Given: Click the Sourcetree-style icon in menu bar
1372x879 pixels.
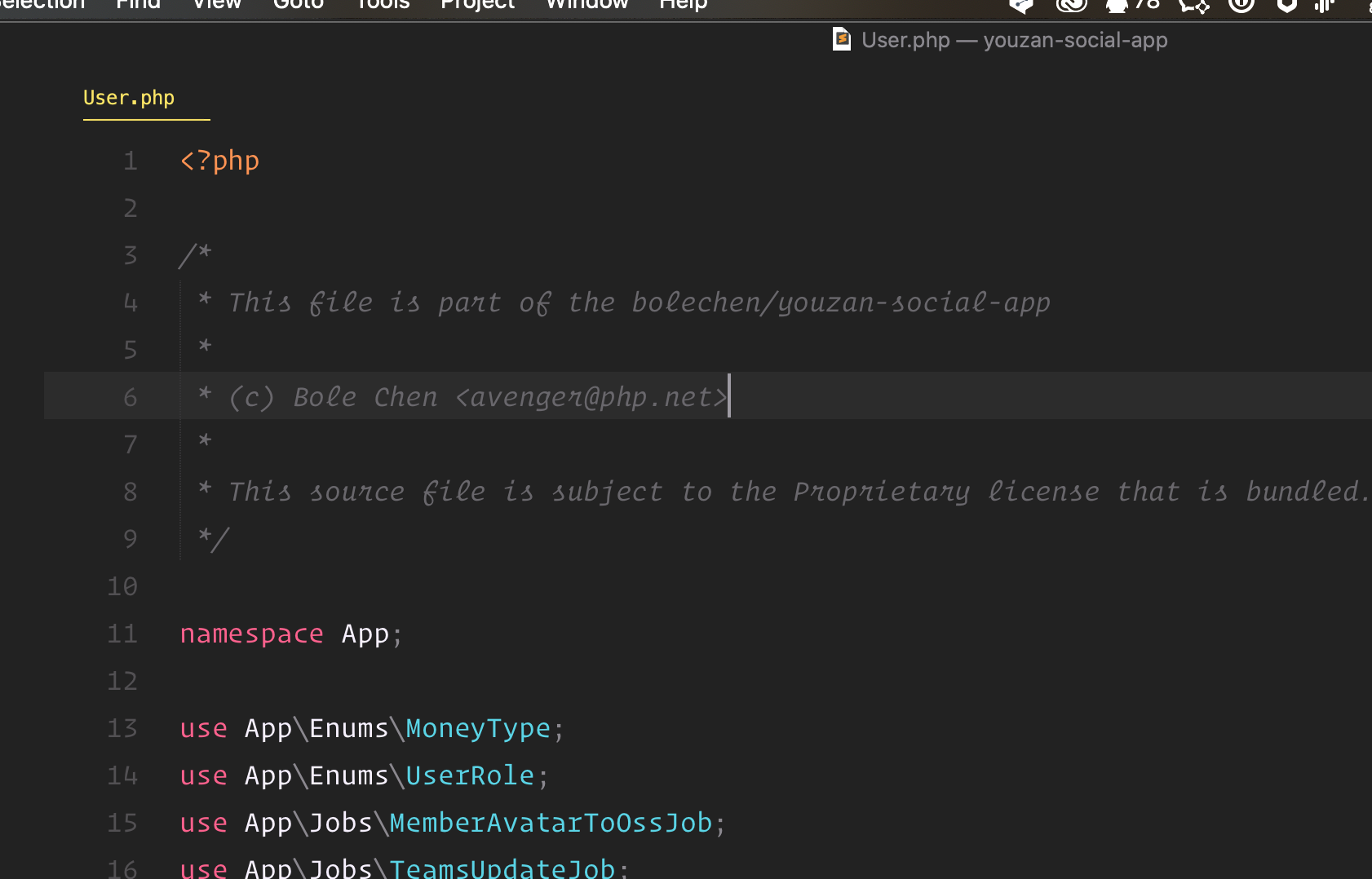Looking at the screenshot, I should (x=1020, y=5).
